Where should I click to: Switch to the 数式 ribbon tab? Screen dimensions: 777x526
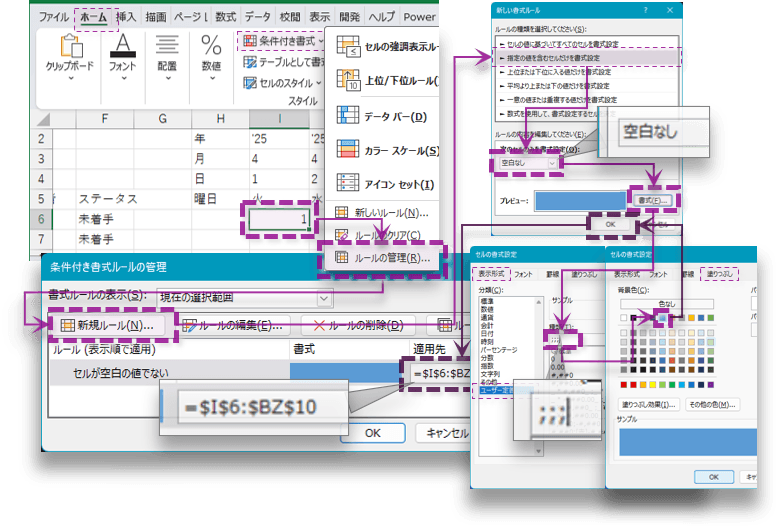coord(225,17)
